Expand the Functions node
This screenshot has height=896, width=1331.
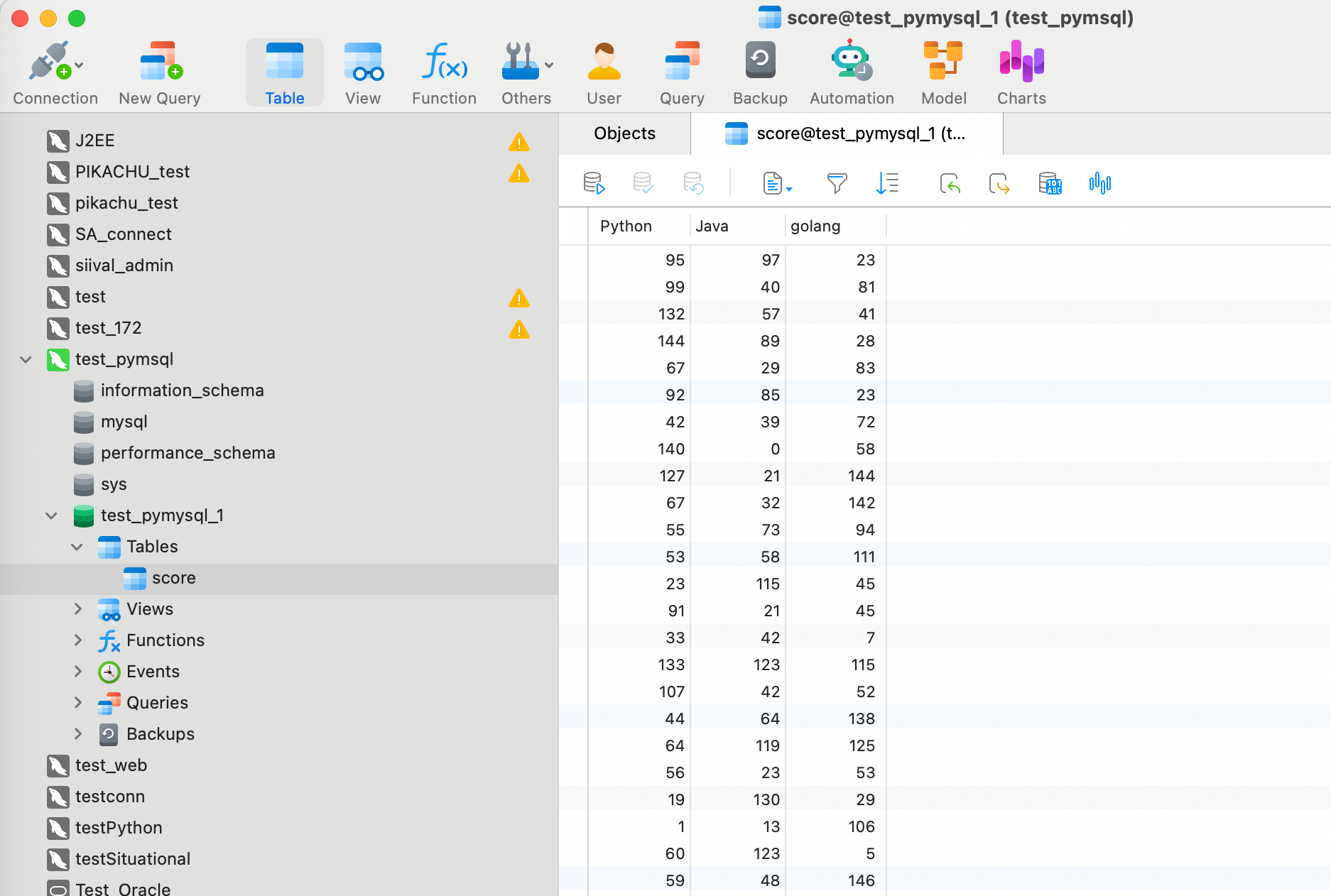[x=77, y=640]
